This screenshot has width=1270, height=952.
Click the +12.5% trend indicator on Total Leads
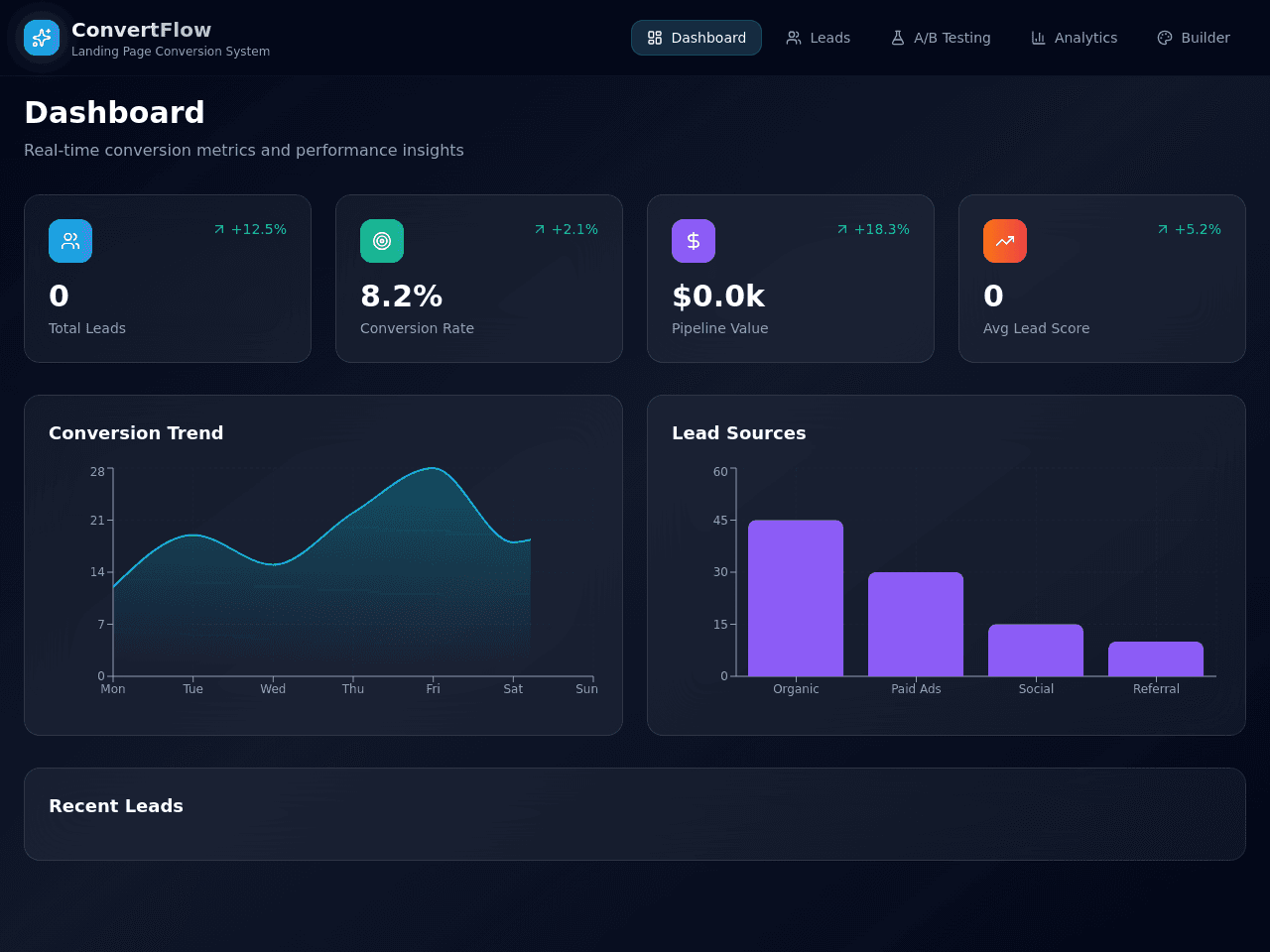tap(250, 229)
